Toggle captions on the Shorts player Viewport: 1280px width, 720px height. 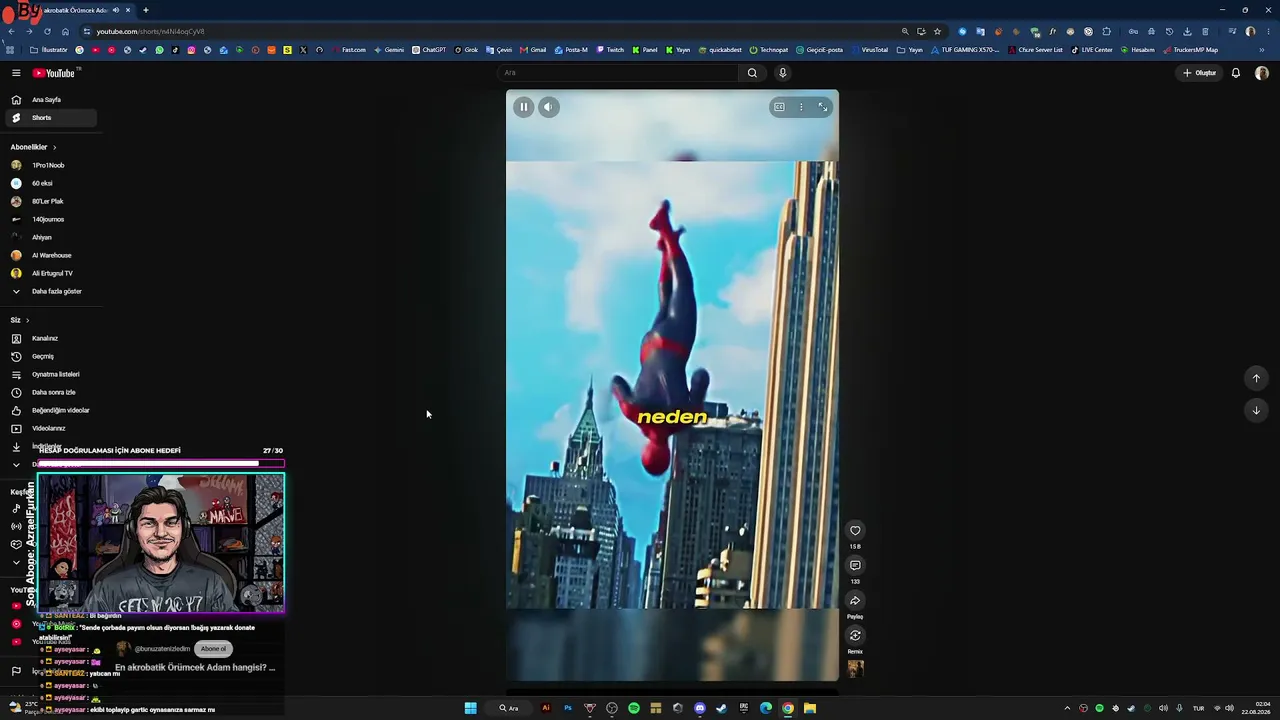click(779, 107)
